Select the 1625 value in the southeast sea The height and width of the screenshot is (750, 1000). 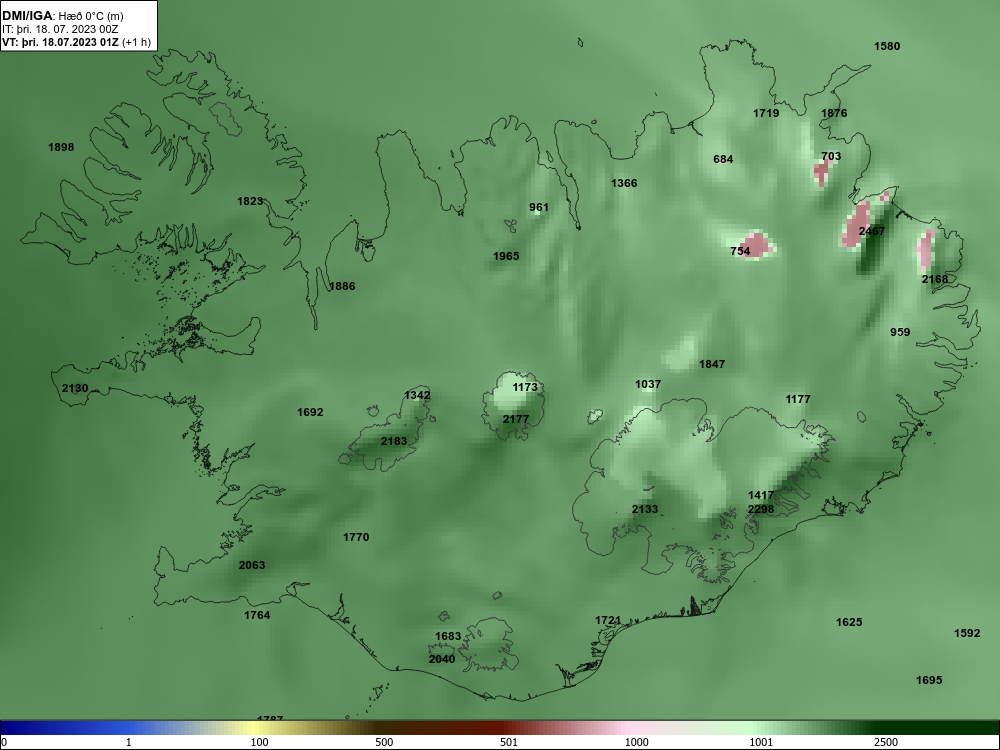(849, 622)
